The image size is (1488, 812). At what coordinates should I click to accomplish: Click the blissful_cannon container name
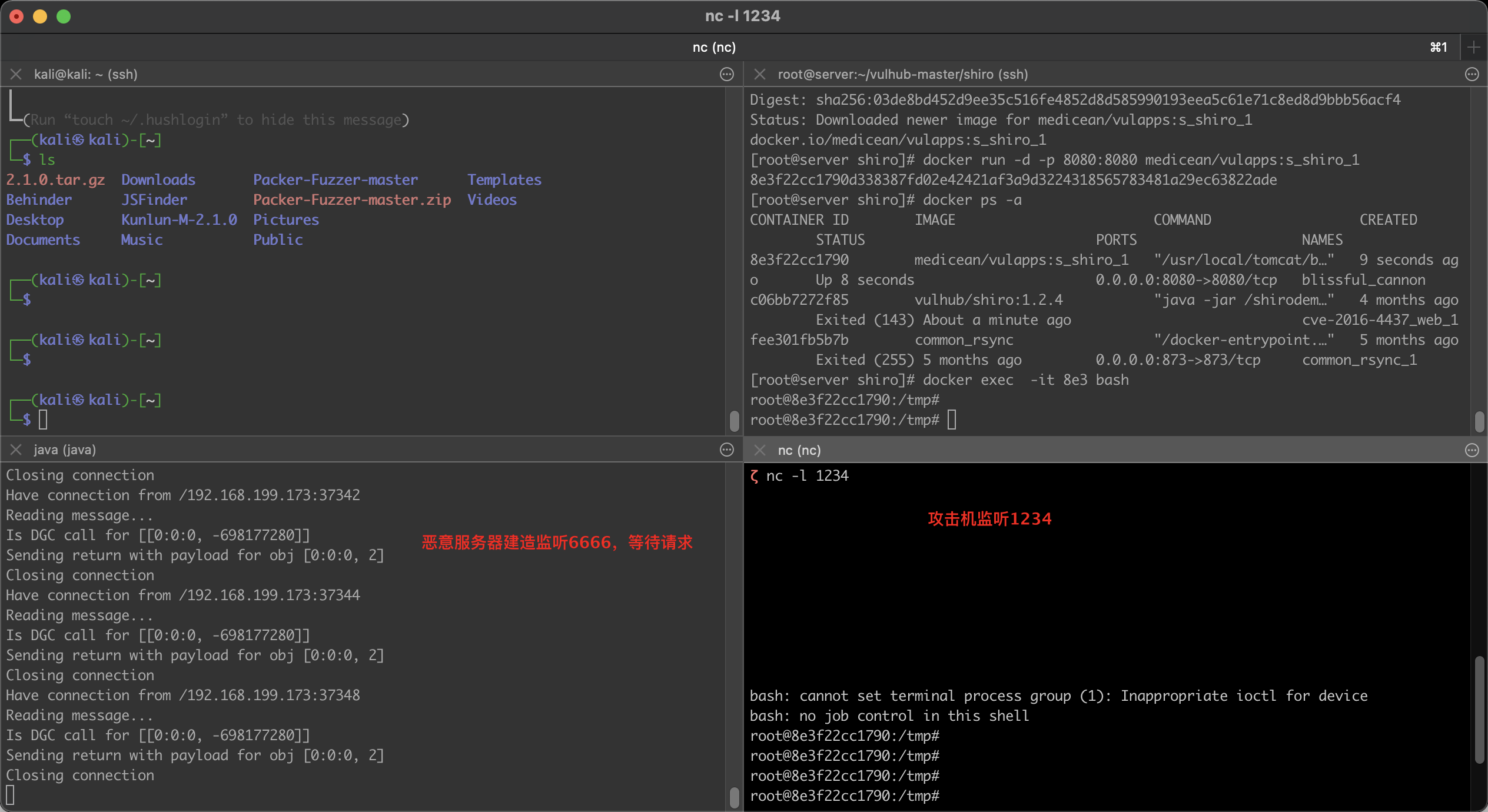click(1364, 279)
